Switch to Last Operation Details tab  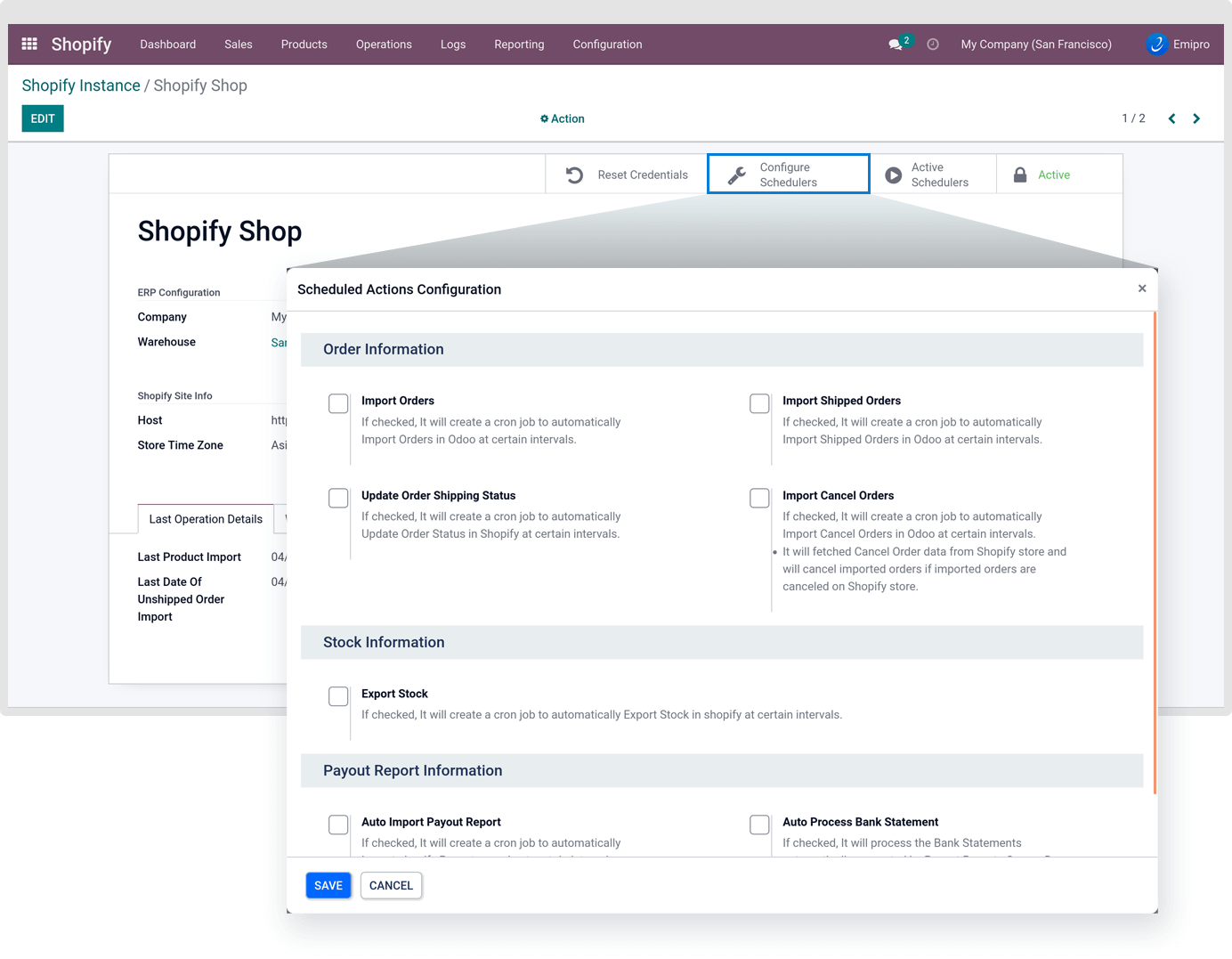coord(206,519)
